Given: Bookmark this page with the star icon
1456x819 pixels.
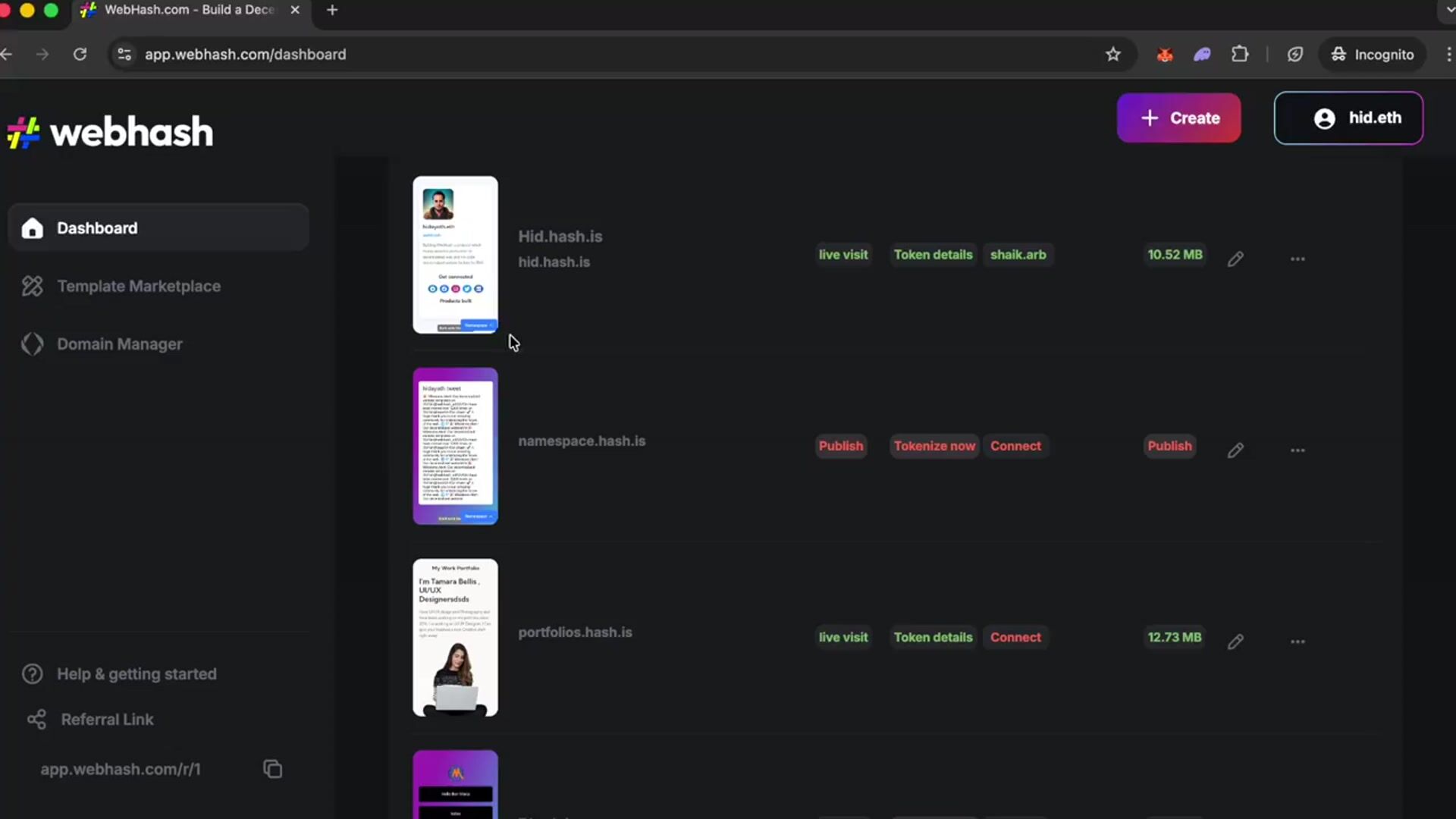Looking at the screenshot, I should (x=1112, y=54).
